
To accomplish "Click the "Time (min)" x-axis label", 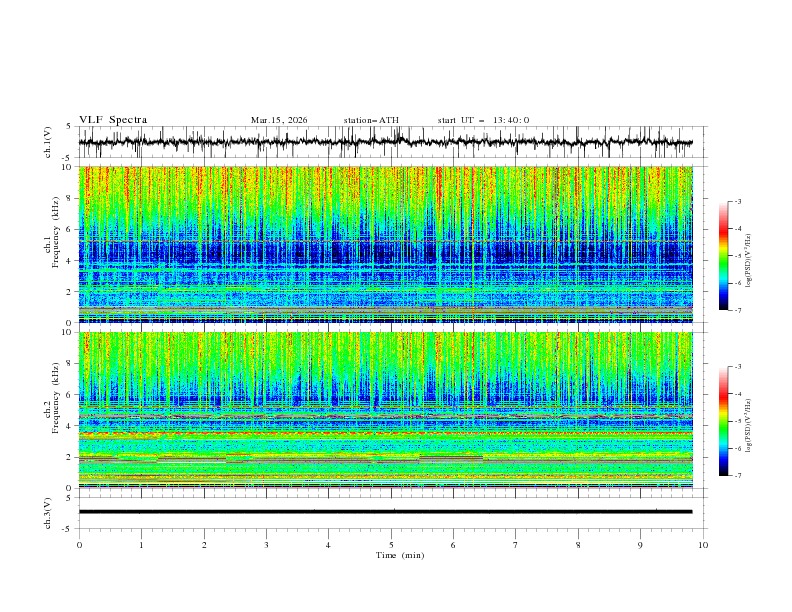I will (x=400, y=555).
